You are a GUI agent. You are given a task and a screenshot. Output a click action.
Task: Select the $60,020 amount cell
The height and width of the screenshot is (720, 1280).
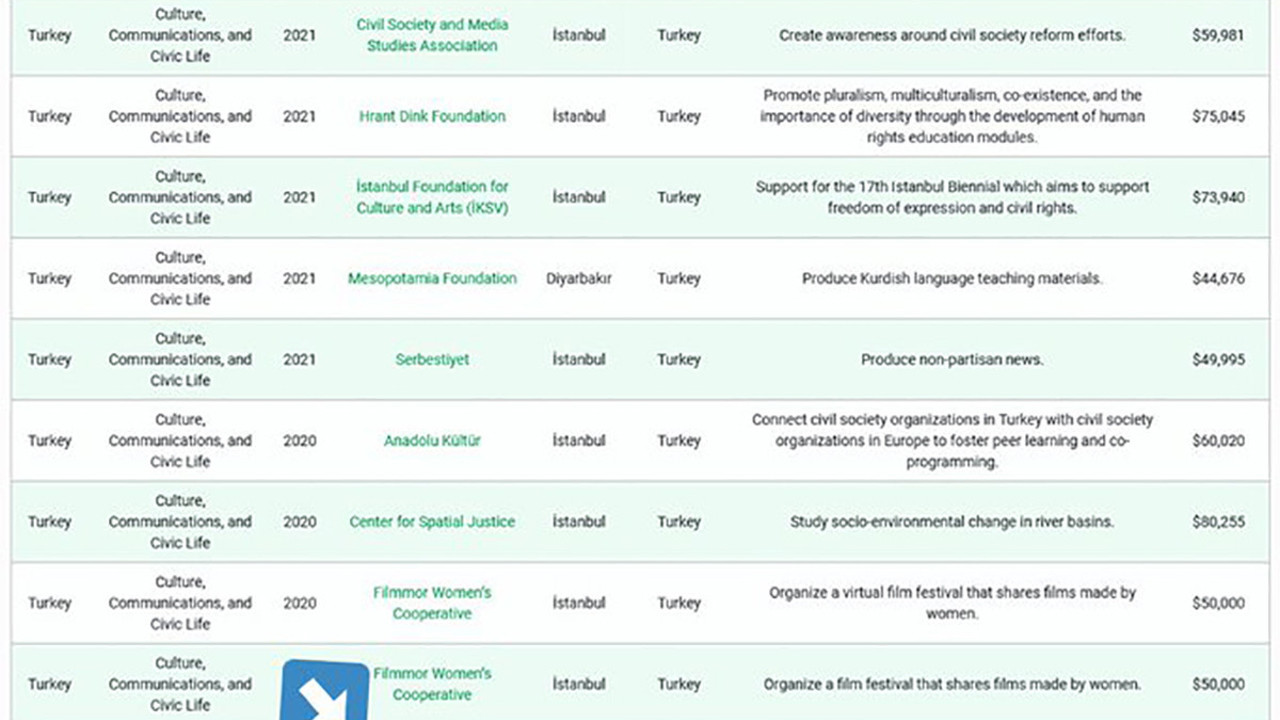tap(1218, 440)
